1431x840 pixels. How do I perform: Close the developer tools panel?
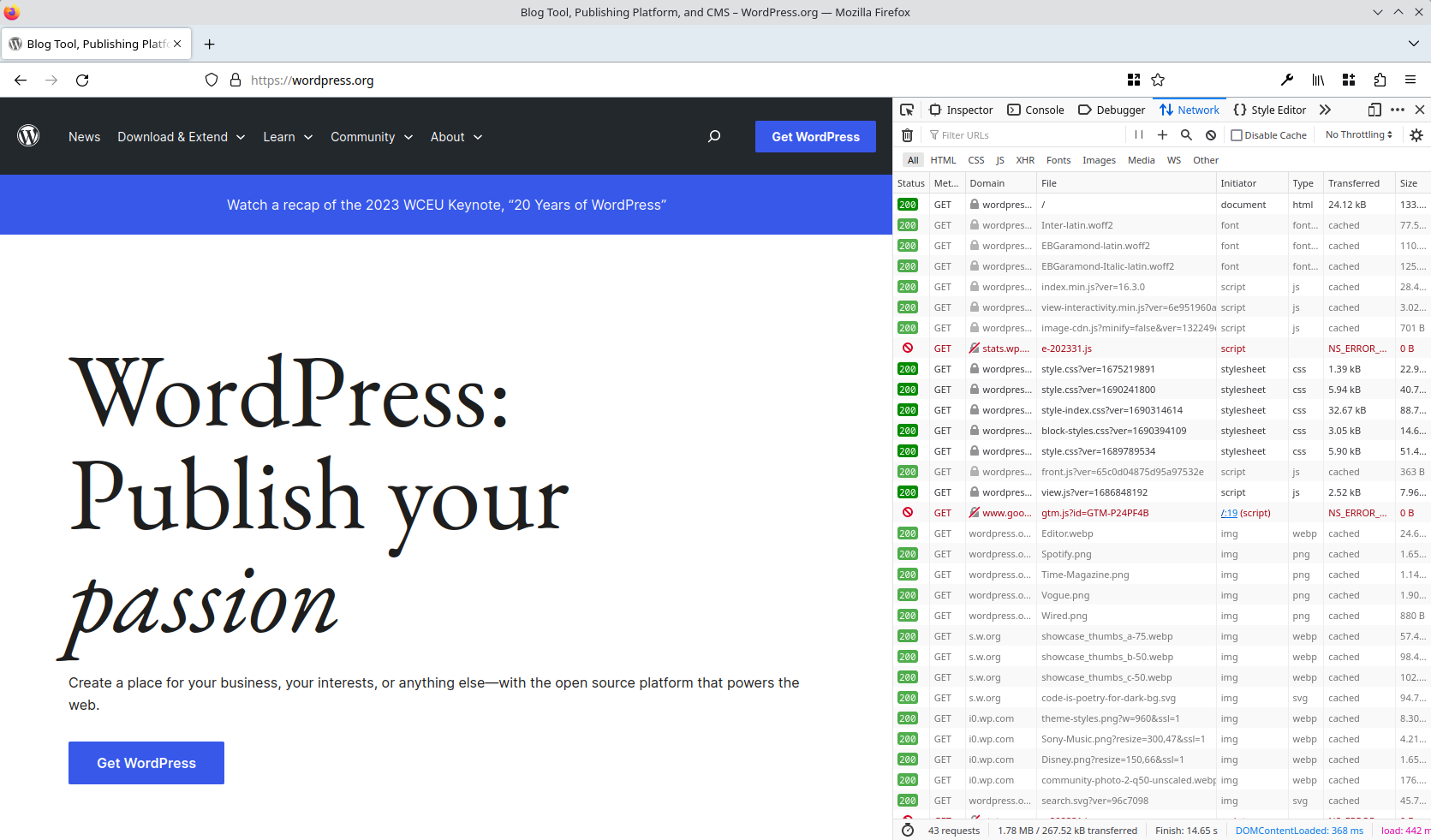[1420, 110]
